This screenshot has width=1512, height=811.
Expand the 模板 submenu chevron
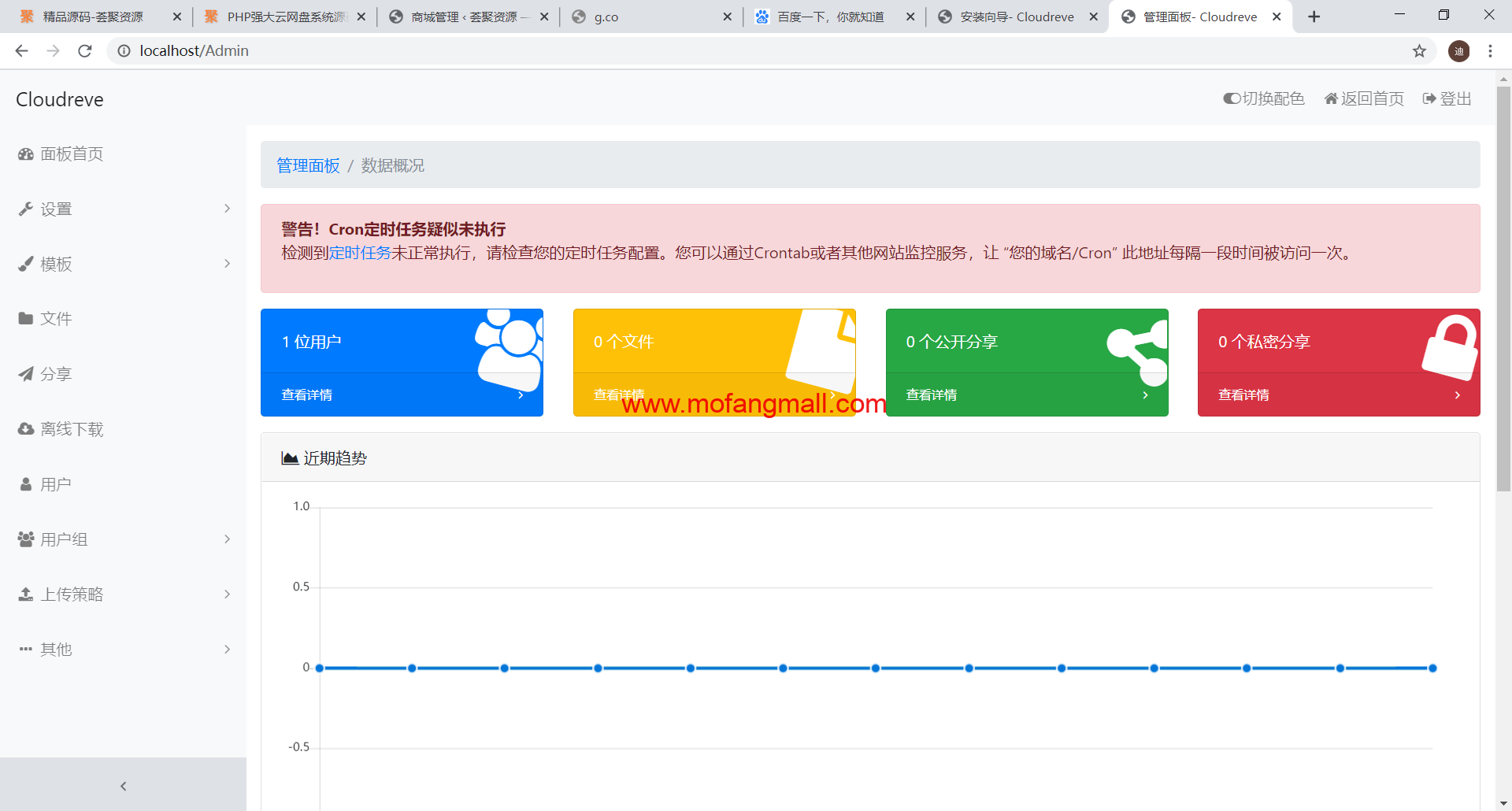tap(227, 264)
